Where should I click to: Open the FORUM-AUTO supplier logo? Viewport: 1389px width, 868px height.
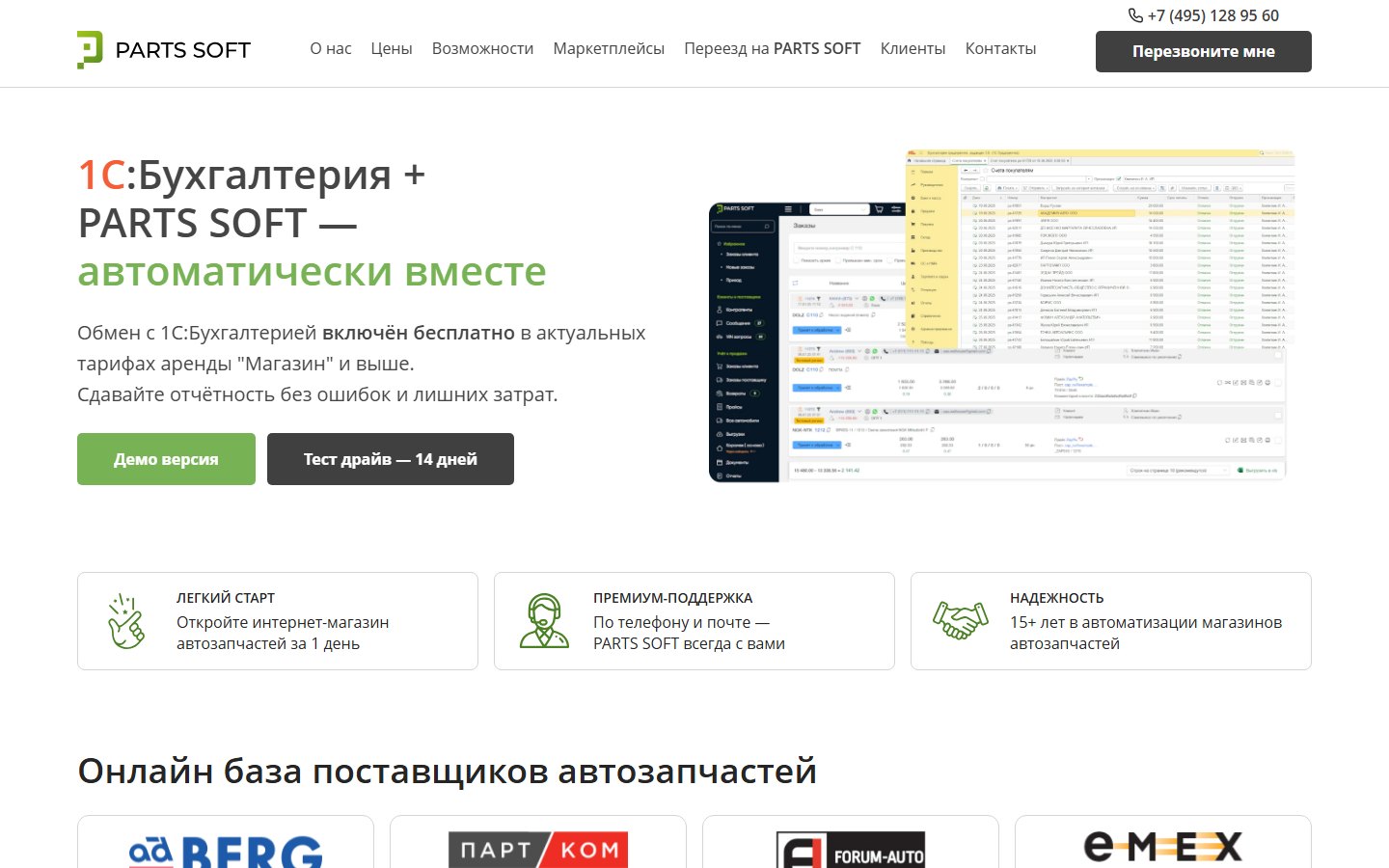pos(851,849)
